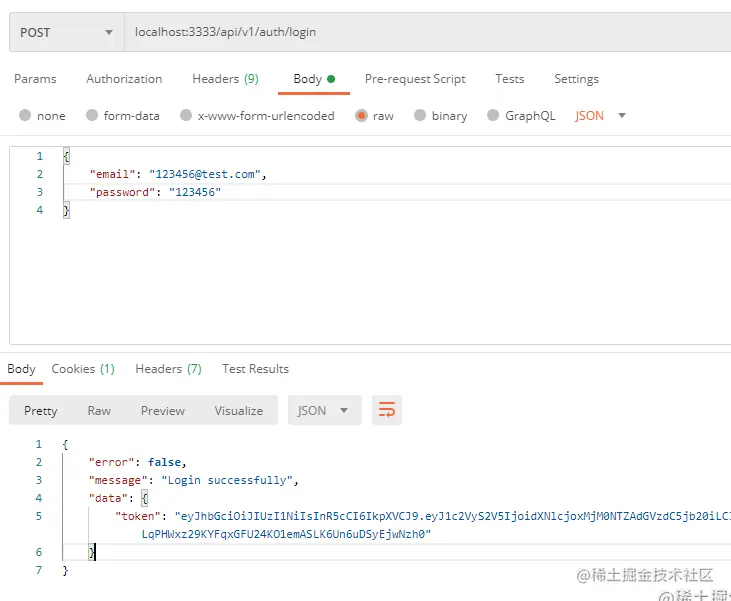Open the POST method dropdown
The height and width of the screenshot is (601, 731).
coord(66,32)
